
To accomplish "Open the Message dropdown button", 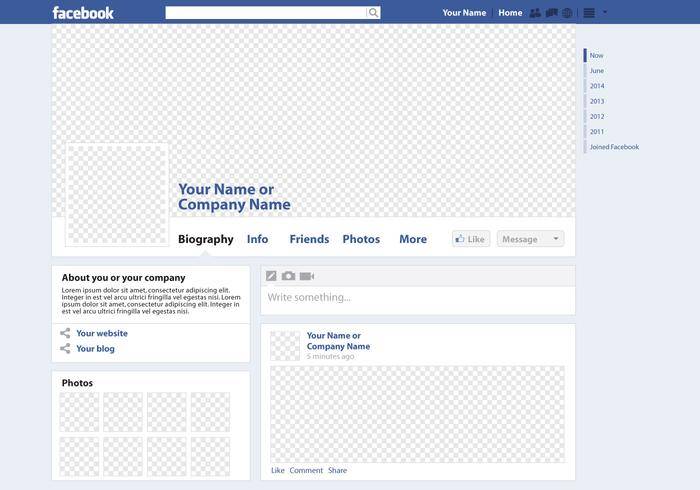I will 530,239.
